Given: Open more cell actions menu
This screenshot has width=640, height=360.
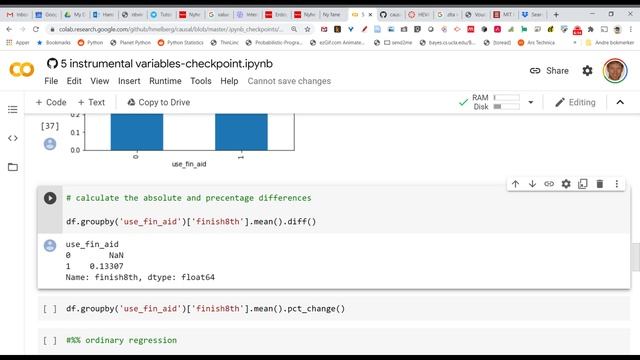Looking at the screenshot, I should 616,184.
